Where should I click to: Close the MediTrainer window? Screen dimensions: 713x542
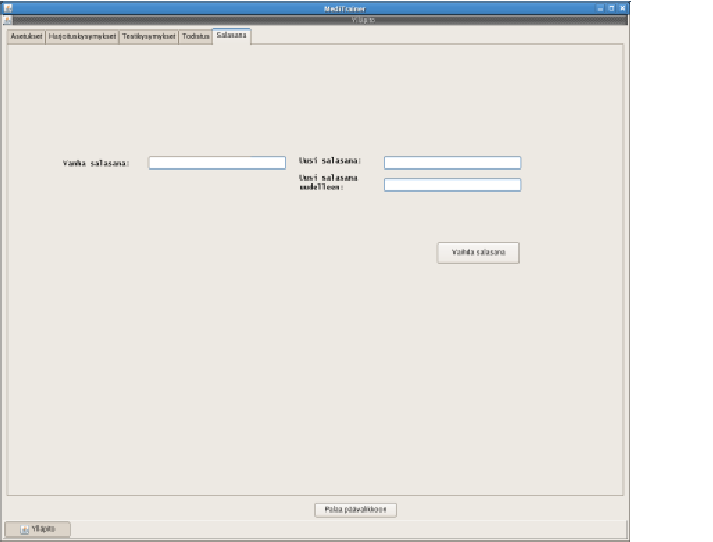pyautogui.click(x=623, y=8)
